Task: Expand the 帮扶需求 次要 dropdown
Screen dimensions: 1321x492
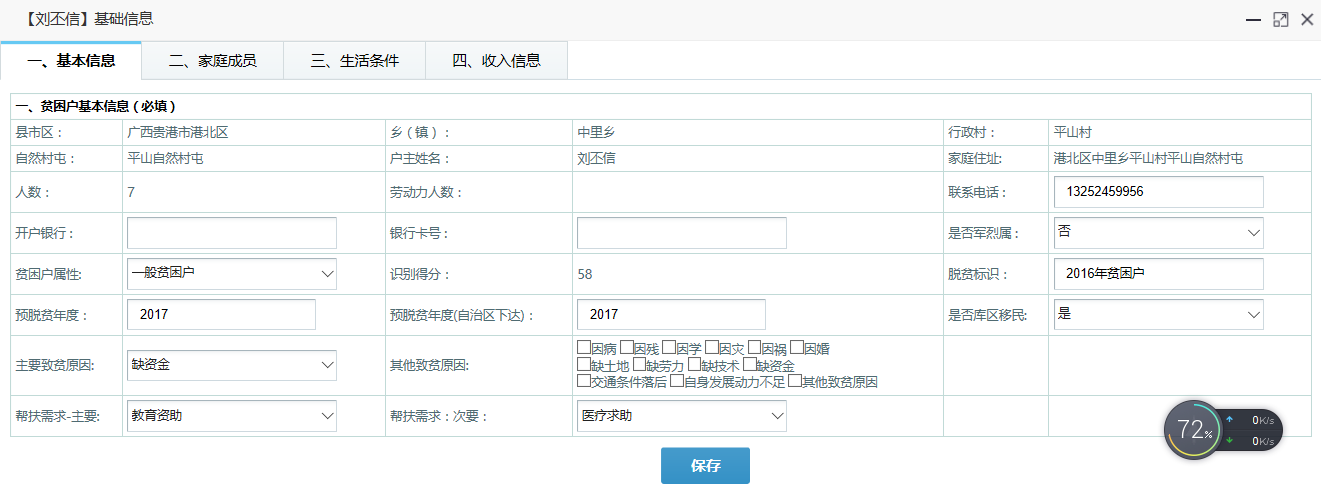Action: 682,415
